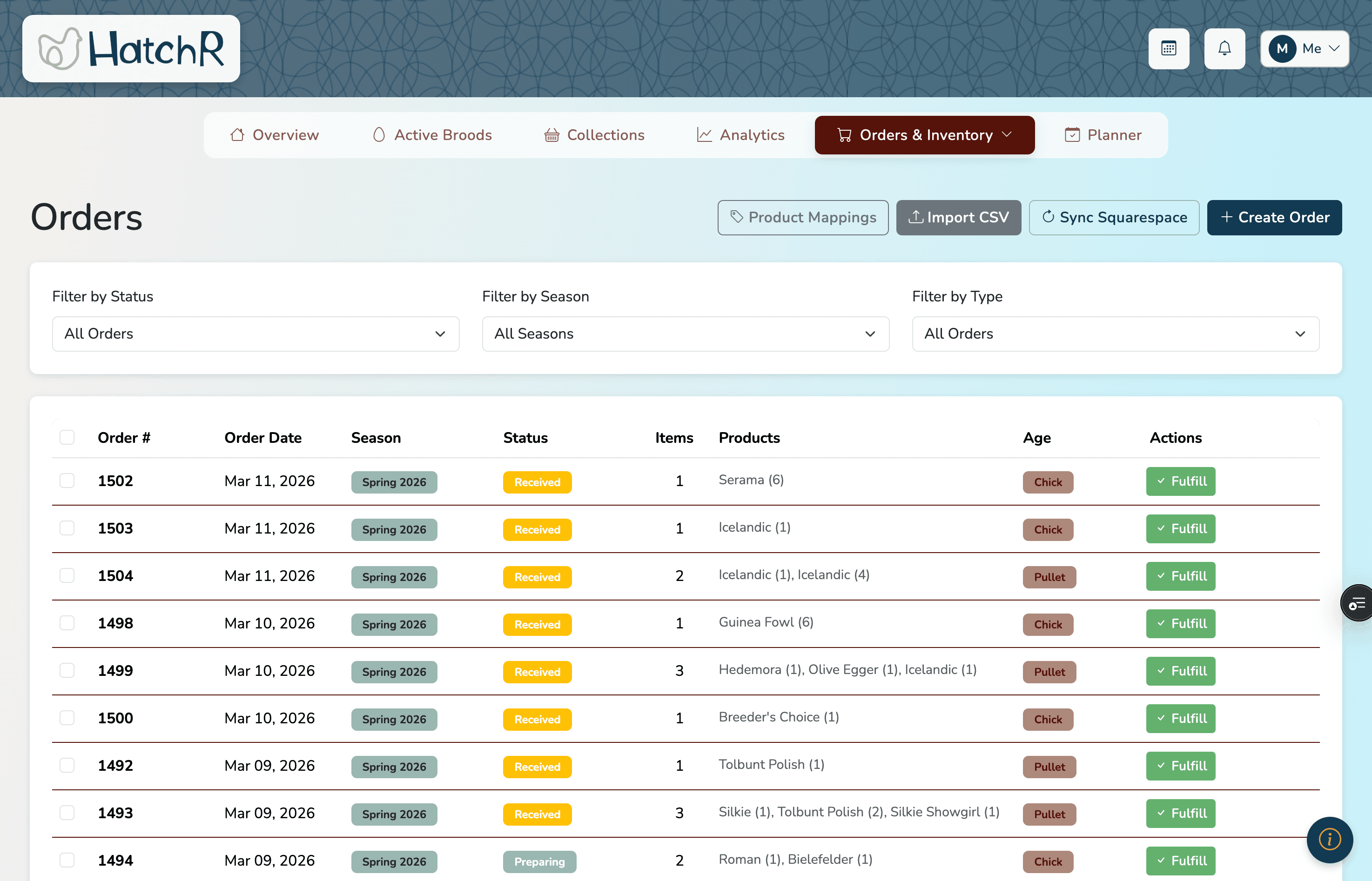Expand the Me account menu
This screenshot has height=881, width=1372.
pos(1305,48)
